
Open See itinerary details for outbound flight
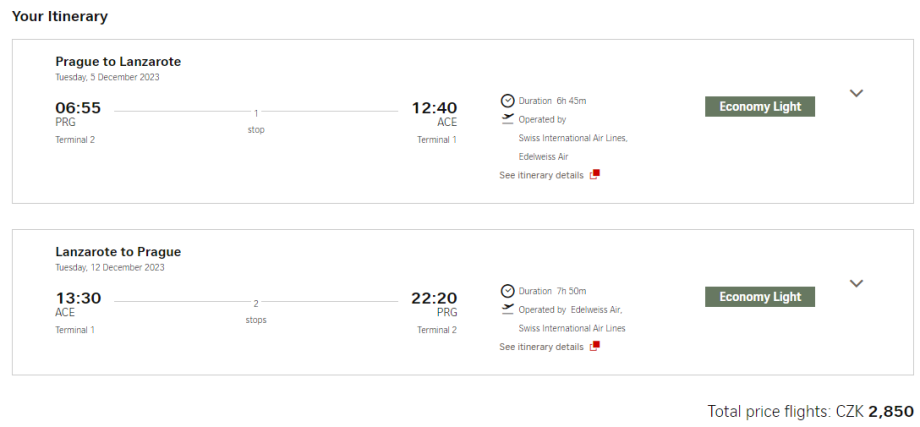(541, 175)
